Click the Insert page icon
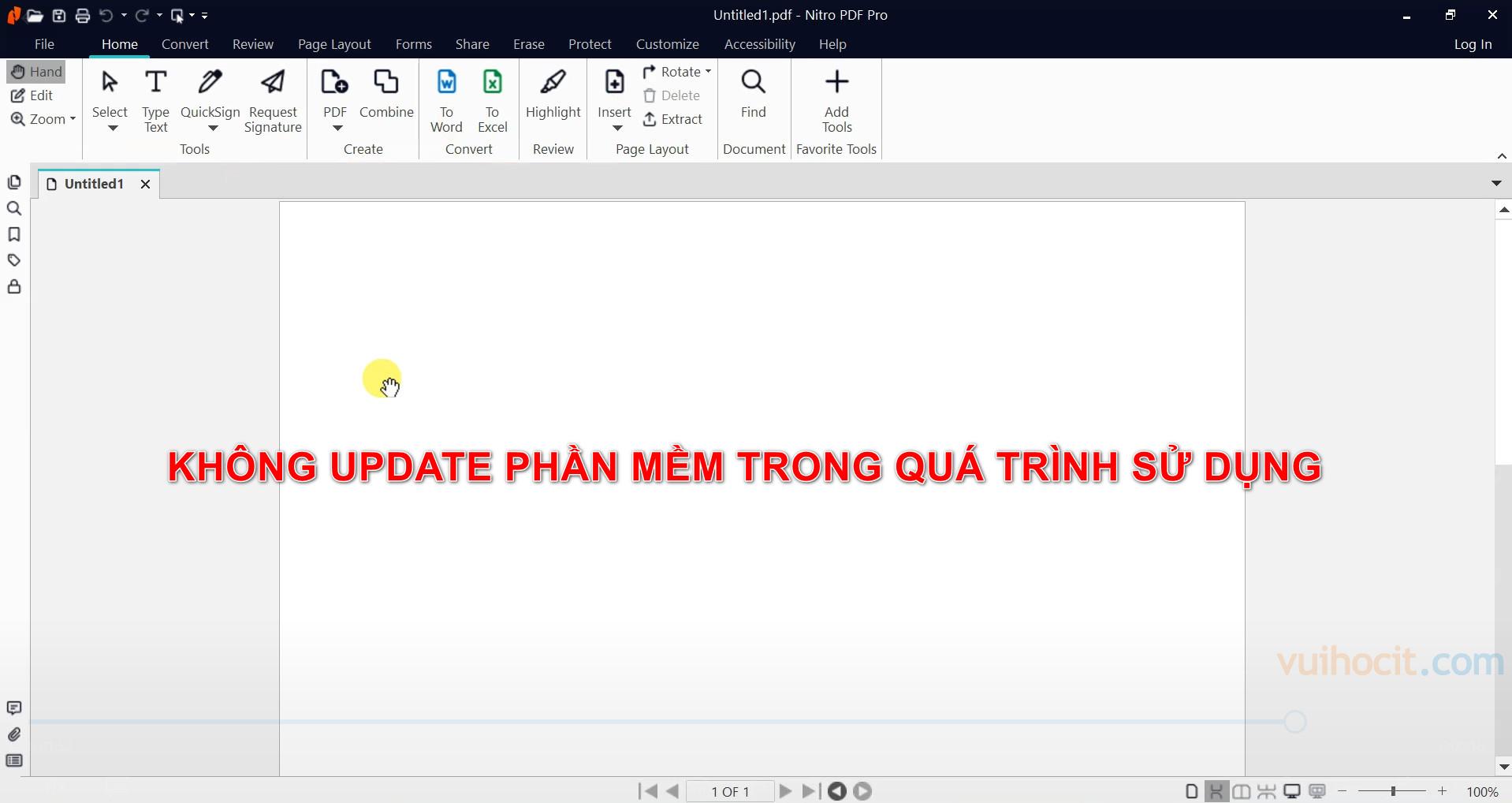This screenshot has height=803, width=1512. point(614,82)
